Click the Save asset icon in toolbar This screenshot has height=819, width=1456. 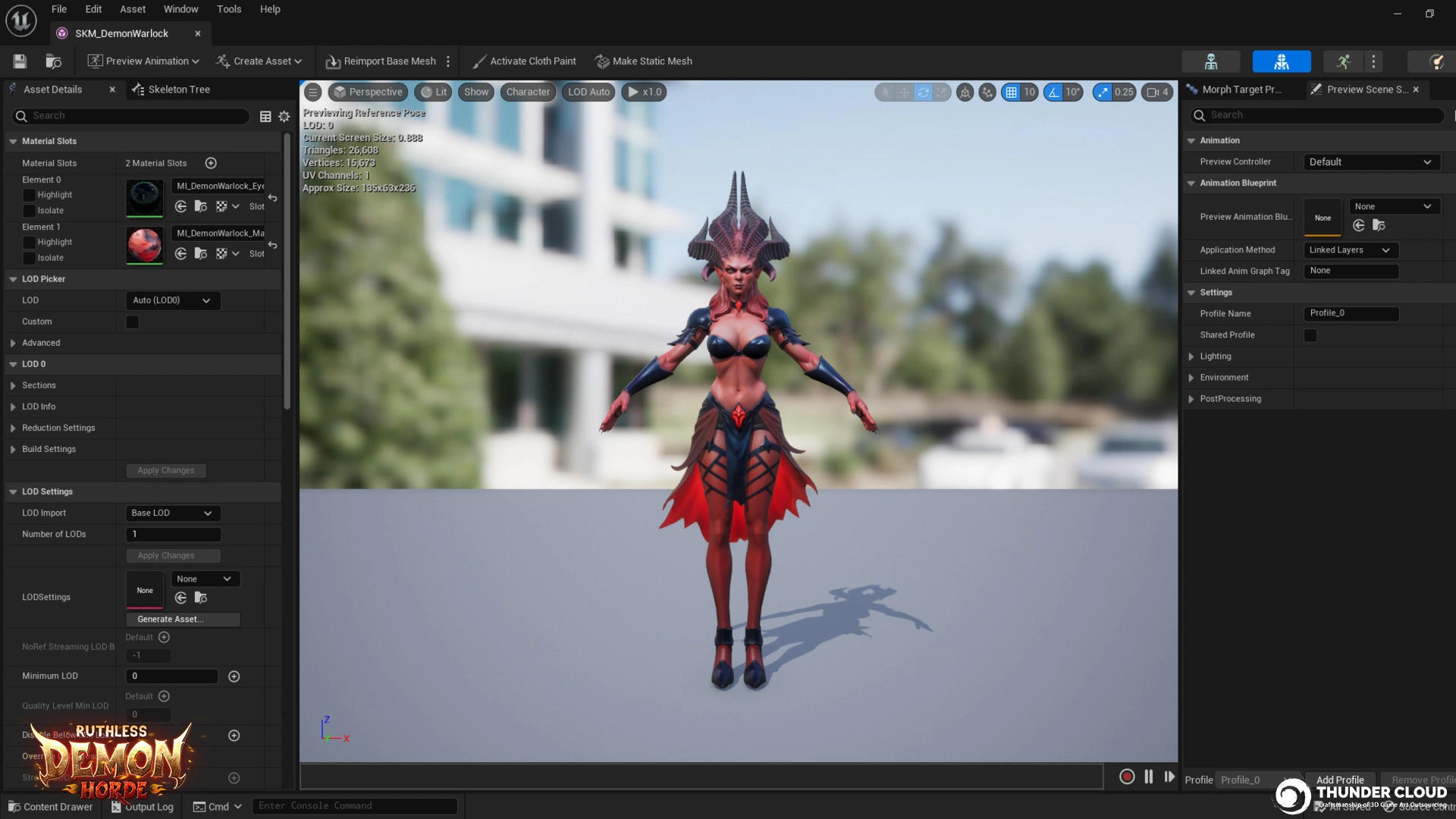20,61
